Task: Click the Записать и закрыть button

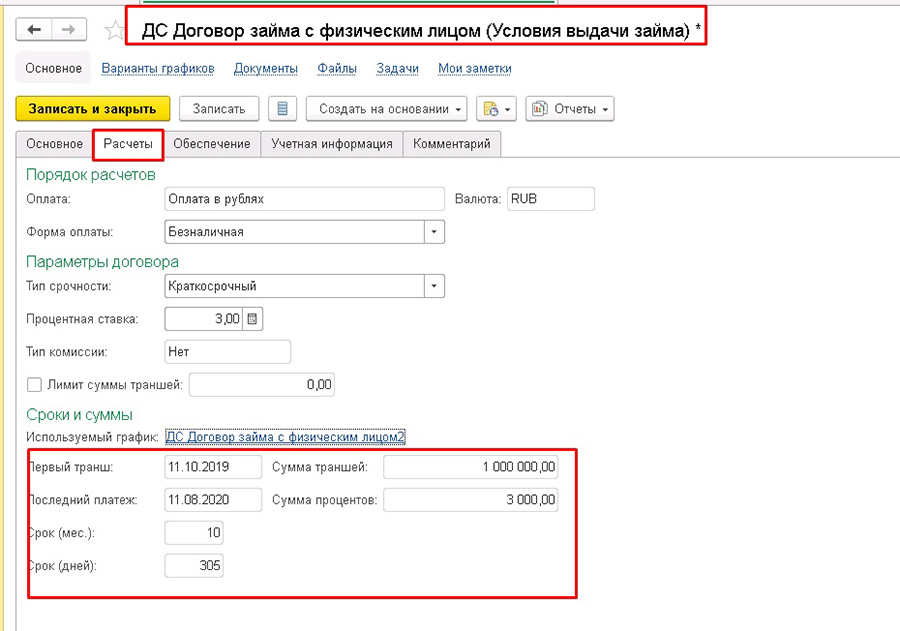Action: point(93,108)
